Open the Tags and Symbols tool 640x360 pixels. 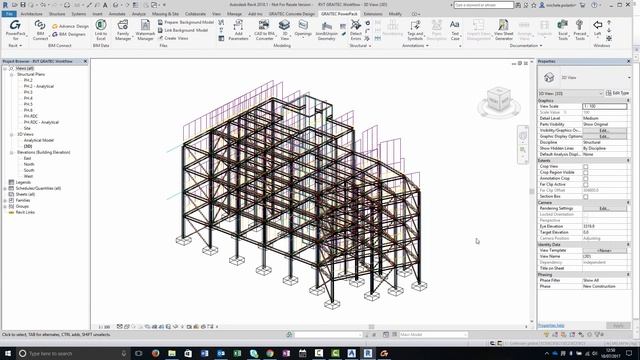(x=415, y=30)
